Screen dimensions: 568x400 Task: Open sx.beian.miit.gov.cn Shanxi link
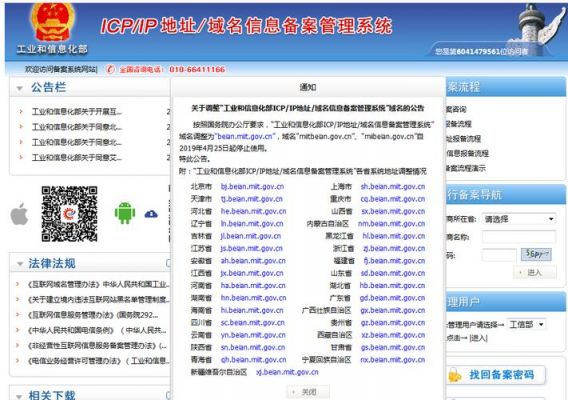pyautogui.click(x=393, y=211)
